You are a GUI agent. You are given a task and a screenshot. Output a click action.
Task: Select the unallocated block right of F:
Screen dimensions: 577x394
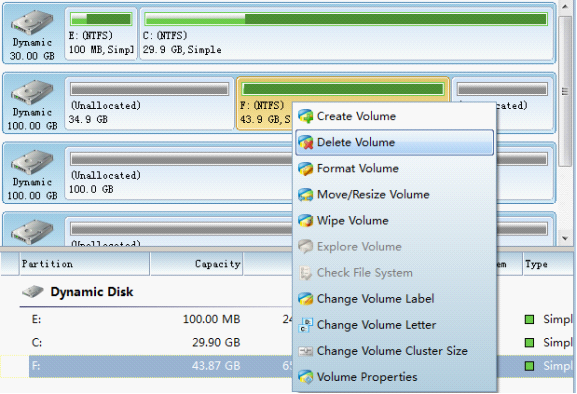(526, 103)
